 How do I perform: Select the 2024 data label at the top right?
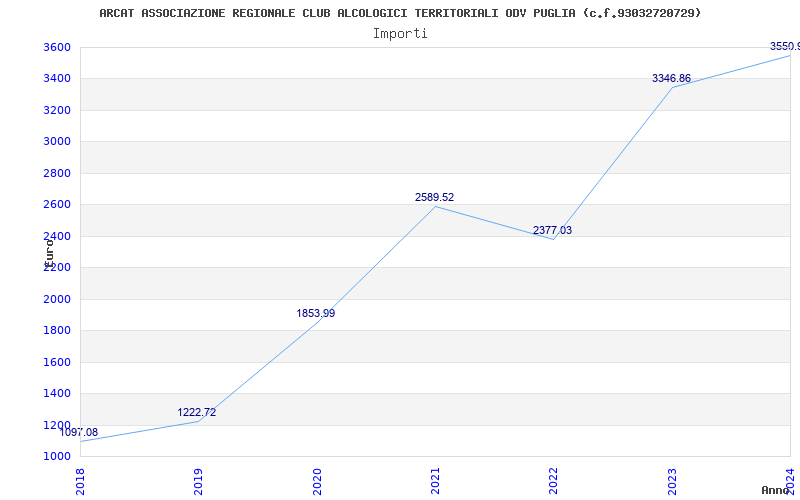785,46
